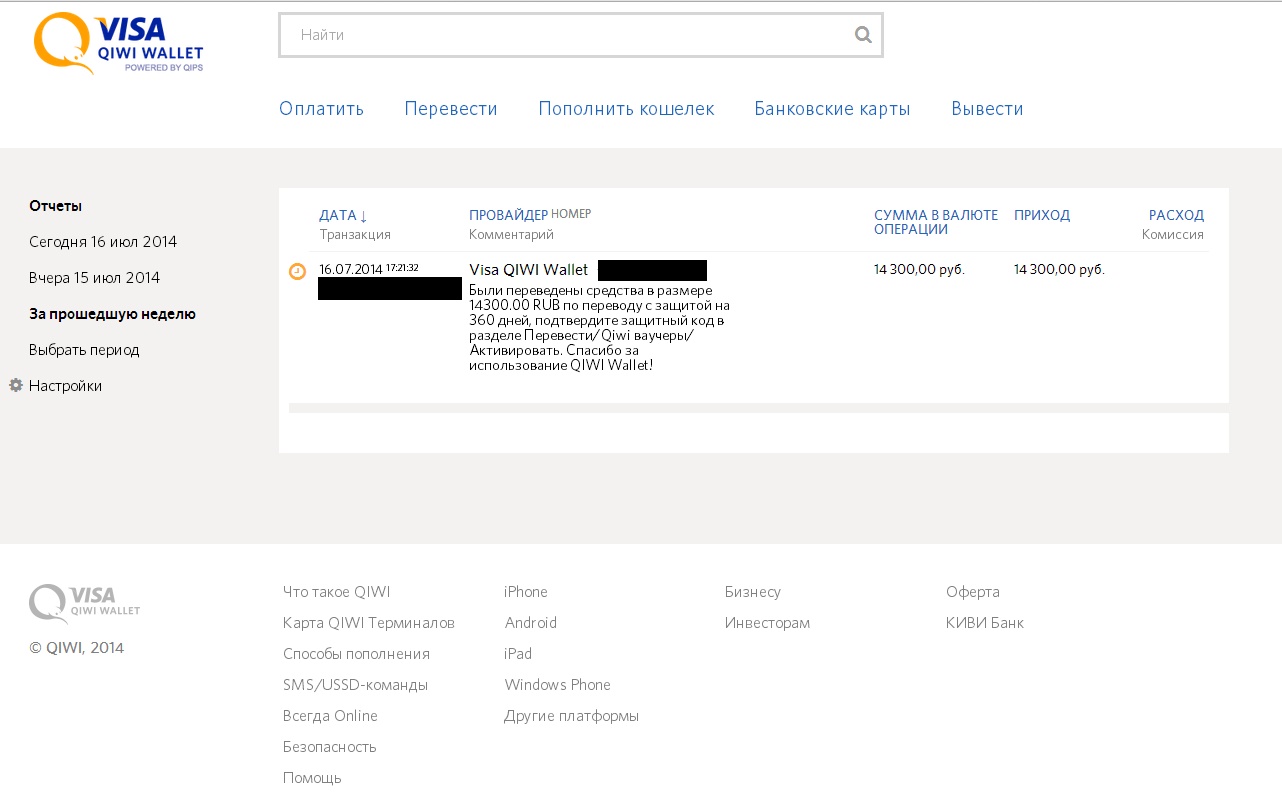Sort by ДАТА column header

[x=343, y=215]
